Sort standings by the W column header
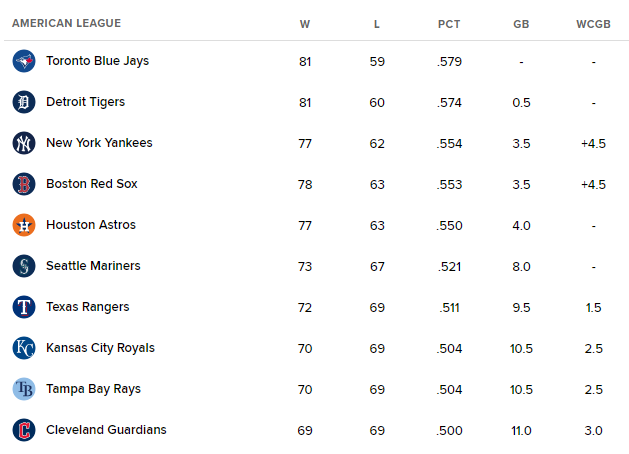Screen dimensions: 629x454 305,24
